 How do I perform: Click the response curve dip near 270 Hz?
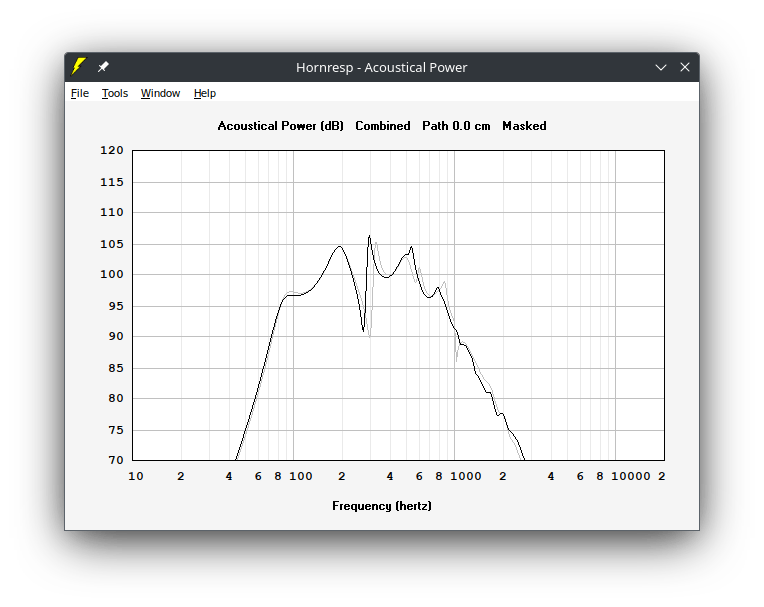[363, 331]
